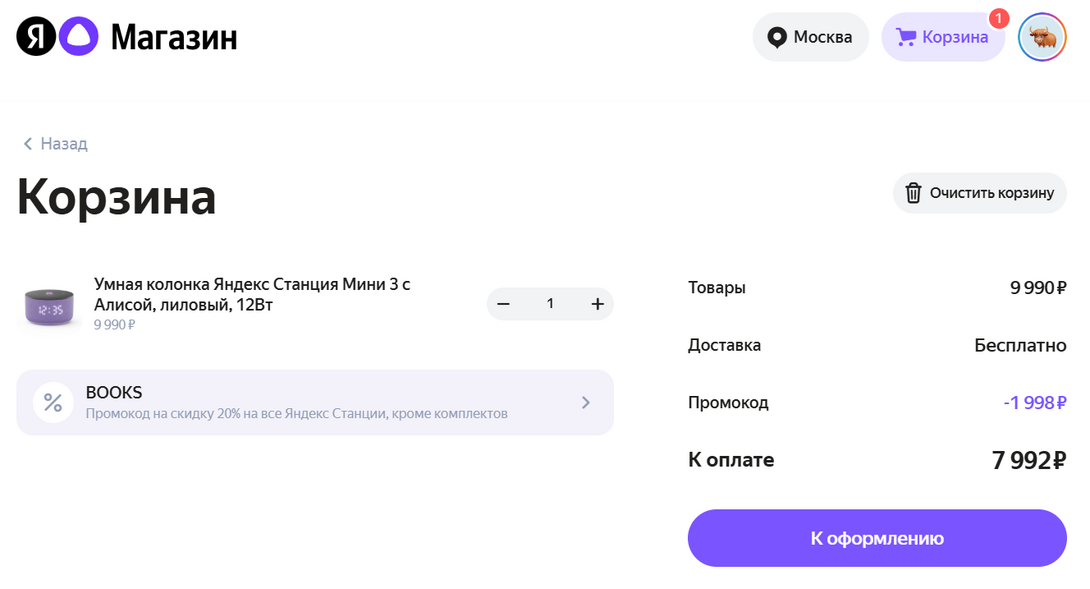
Task: Click the quantity field showing 1
Action: click(550, 304)
